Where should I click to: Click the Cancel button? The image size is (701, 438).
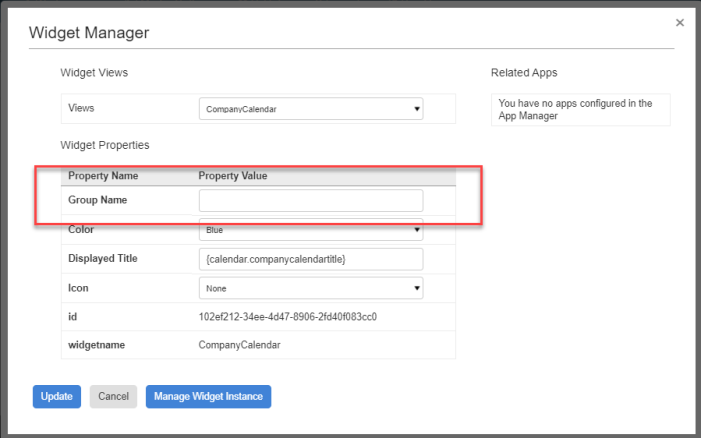point(113,397)
